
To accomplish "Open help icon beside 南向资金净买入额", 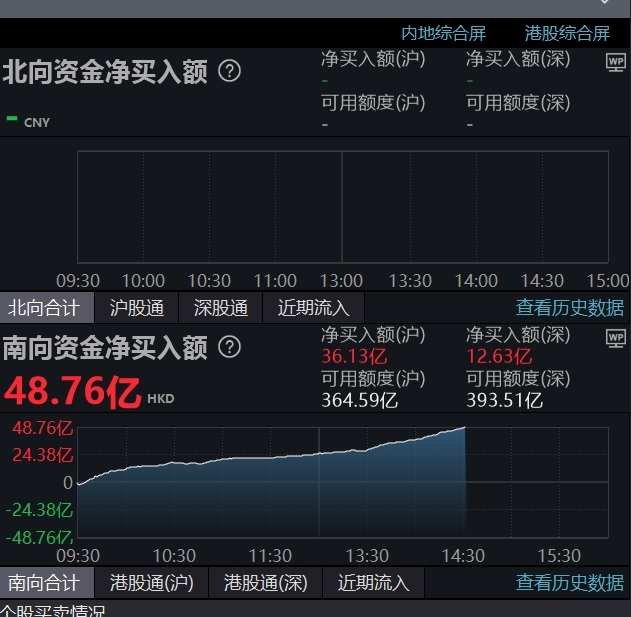I will pos(229,347).
